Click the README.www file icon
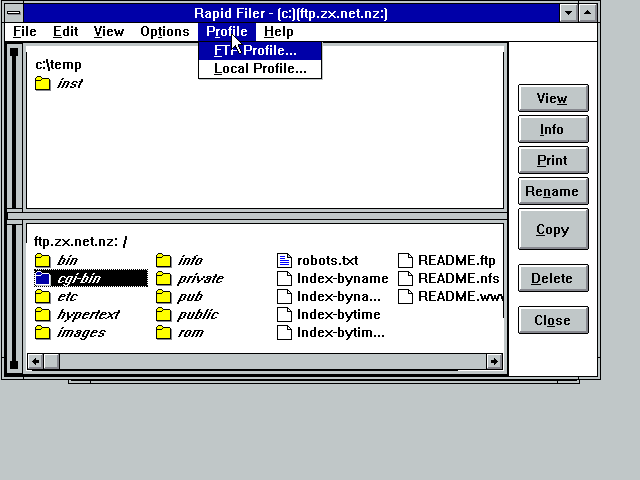 point(405,296)
